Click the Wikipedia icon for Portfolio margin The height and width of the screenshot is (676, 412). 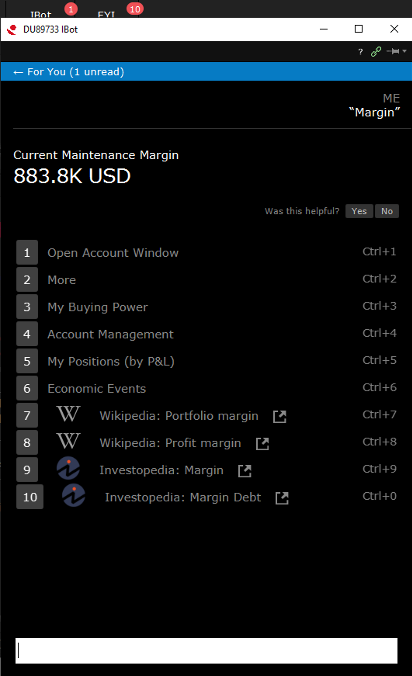click(x=68, y=415)
